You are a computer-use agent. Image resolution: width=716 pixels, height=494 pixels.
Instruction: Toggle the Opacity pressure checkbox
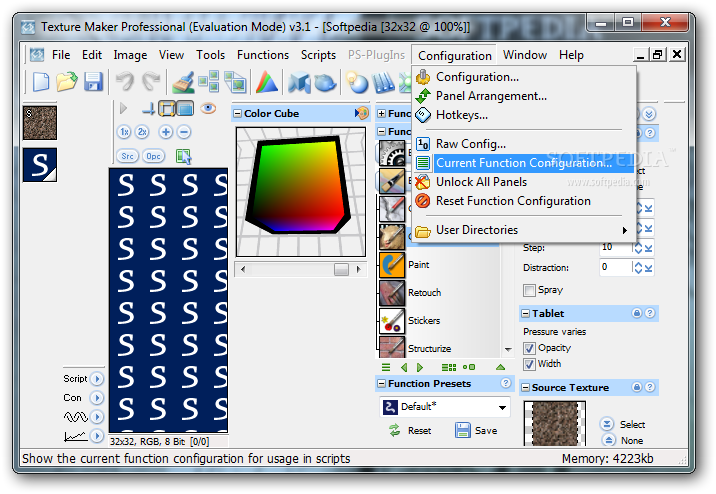(x=529, y=348)
